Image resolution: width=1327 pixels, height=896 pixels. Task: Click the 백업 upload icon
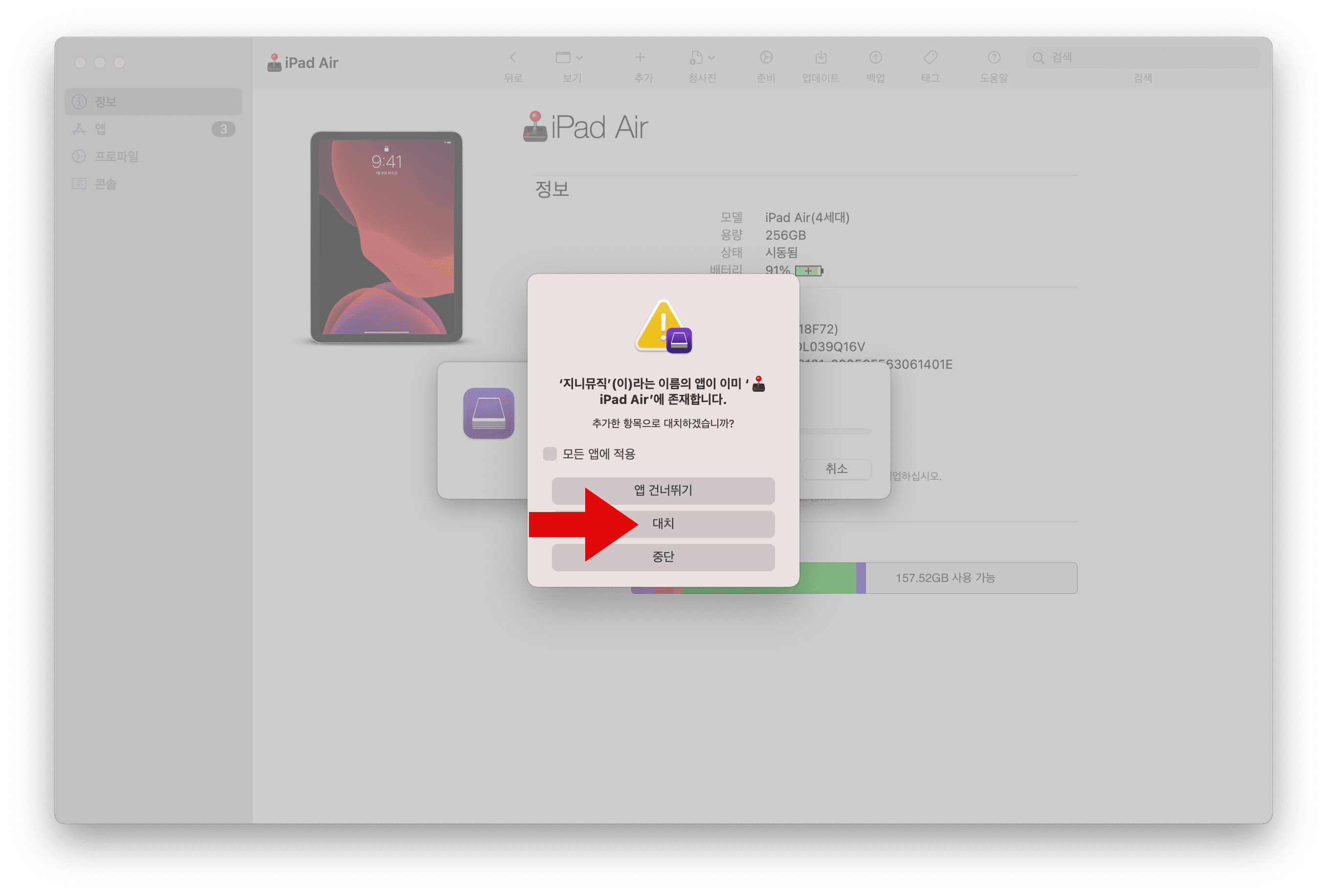[875, 57]
